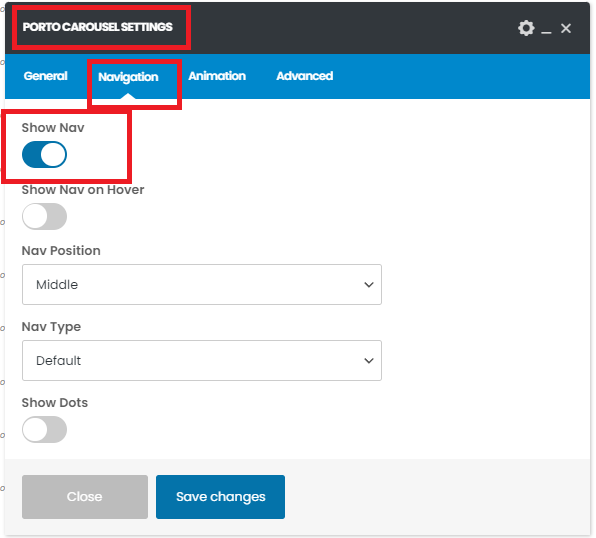Minimize the Porto Carousel Settings panel
This screenshot has width=596, height=538.
tap(546, 33)
